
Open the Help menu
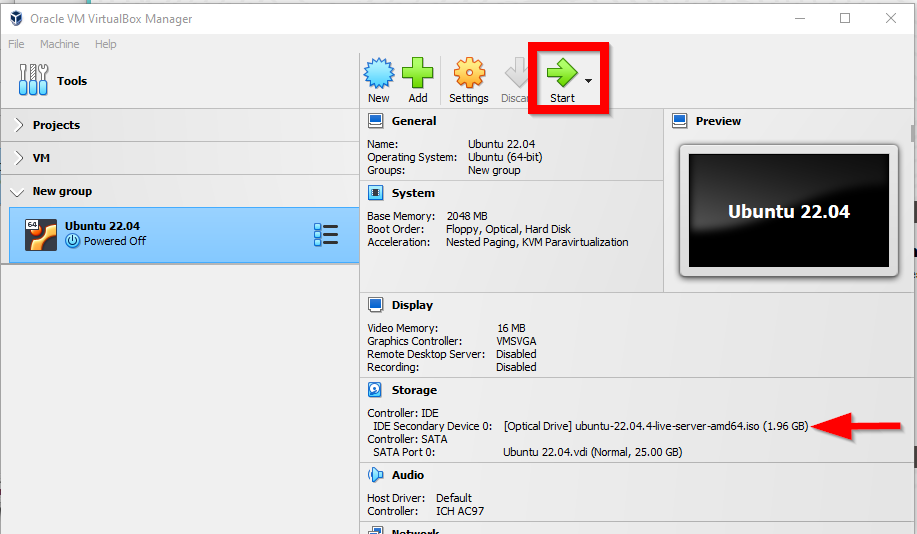[x=106, y=44]
